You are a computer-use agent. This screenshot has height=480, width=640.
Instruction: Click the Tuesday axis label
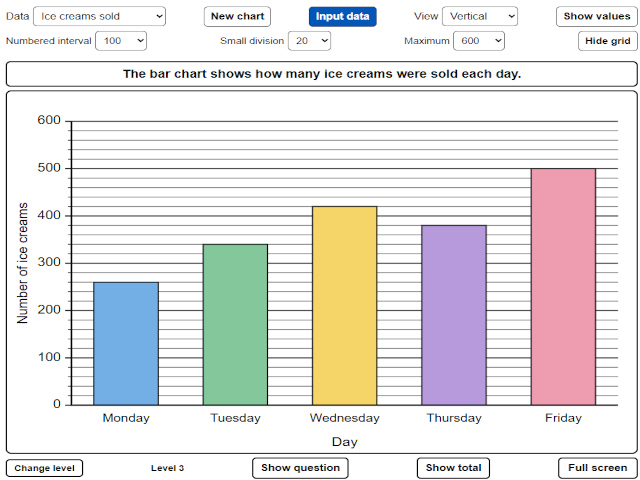(236, 418)
